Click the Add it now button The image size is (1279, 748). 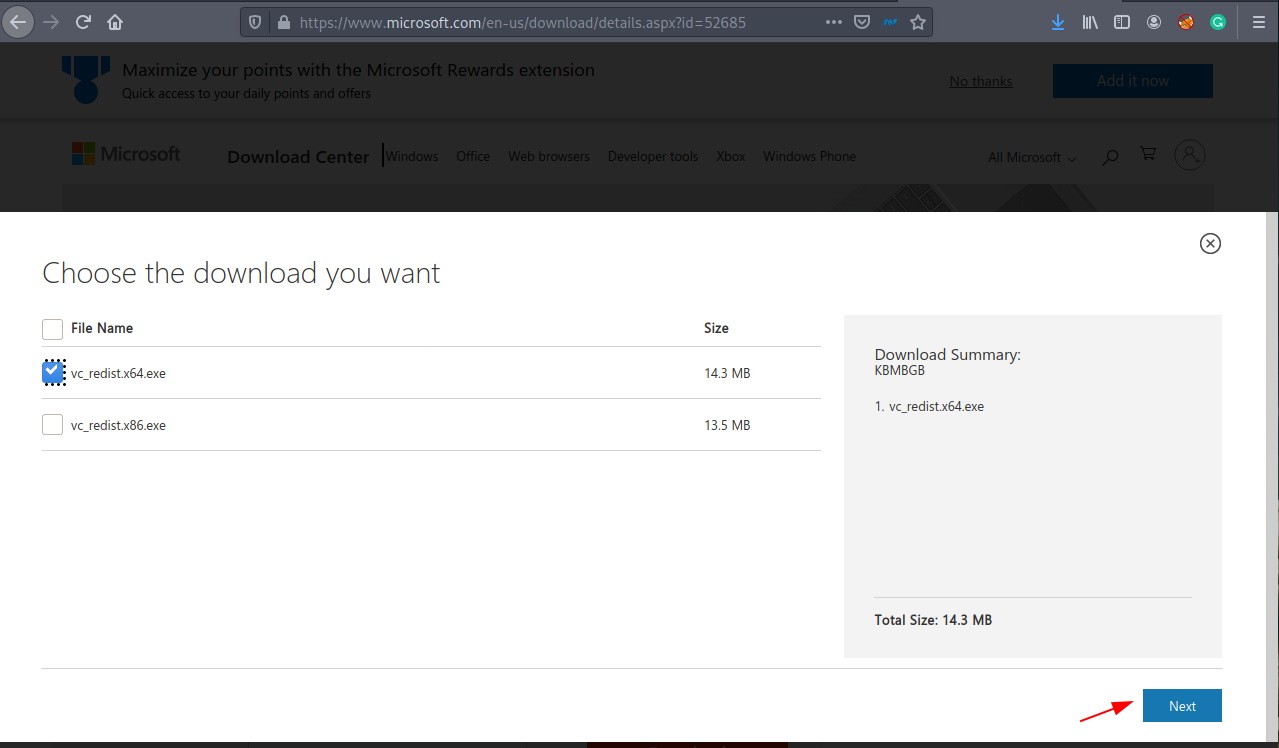pyautogui.click(x=1133, y=81)
